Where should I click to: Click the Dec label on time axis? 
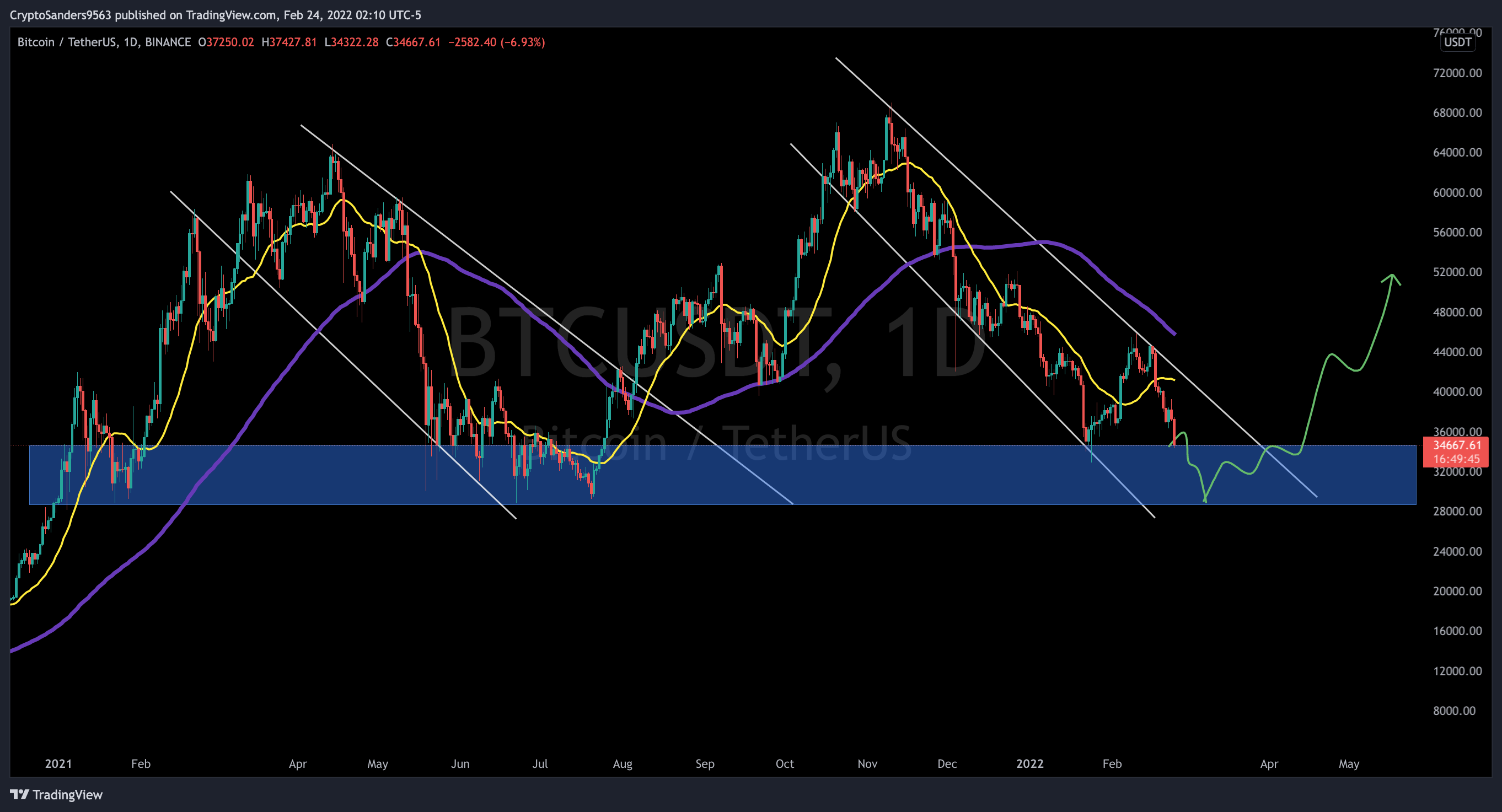pyautogui.click(x=947, y=763)
